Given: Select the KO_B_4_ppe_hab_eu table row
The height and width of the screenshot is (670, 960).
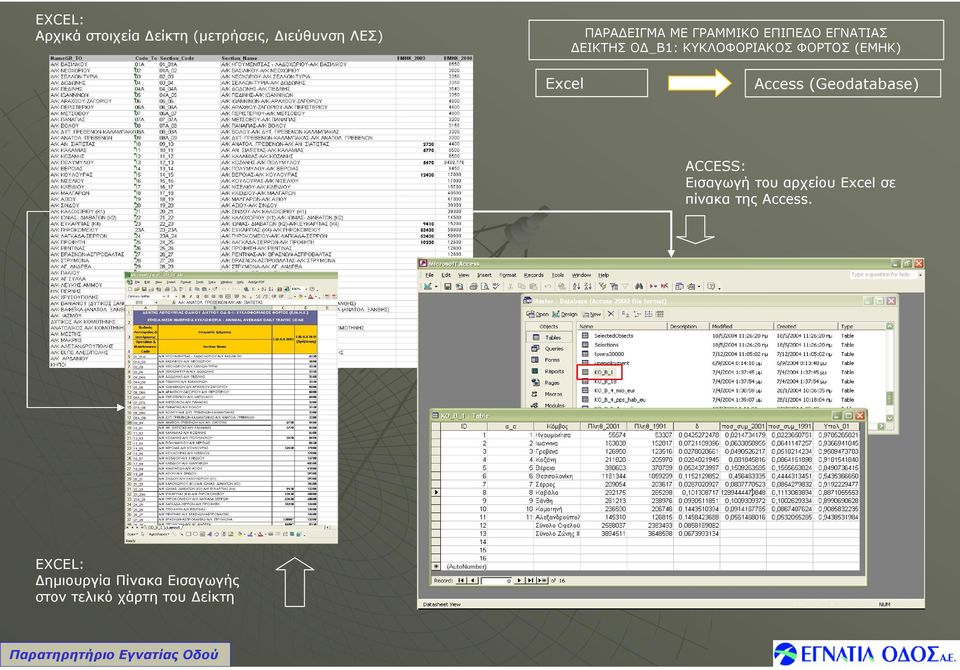Looking at the screenshot, I should click(x=732, y=400).
